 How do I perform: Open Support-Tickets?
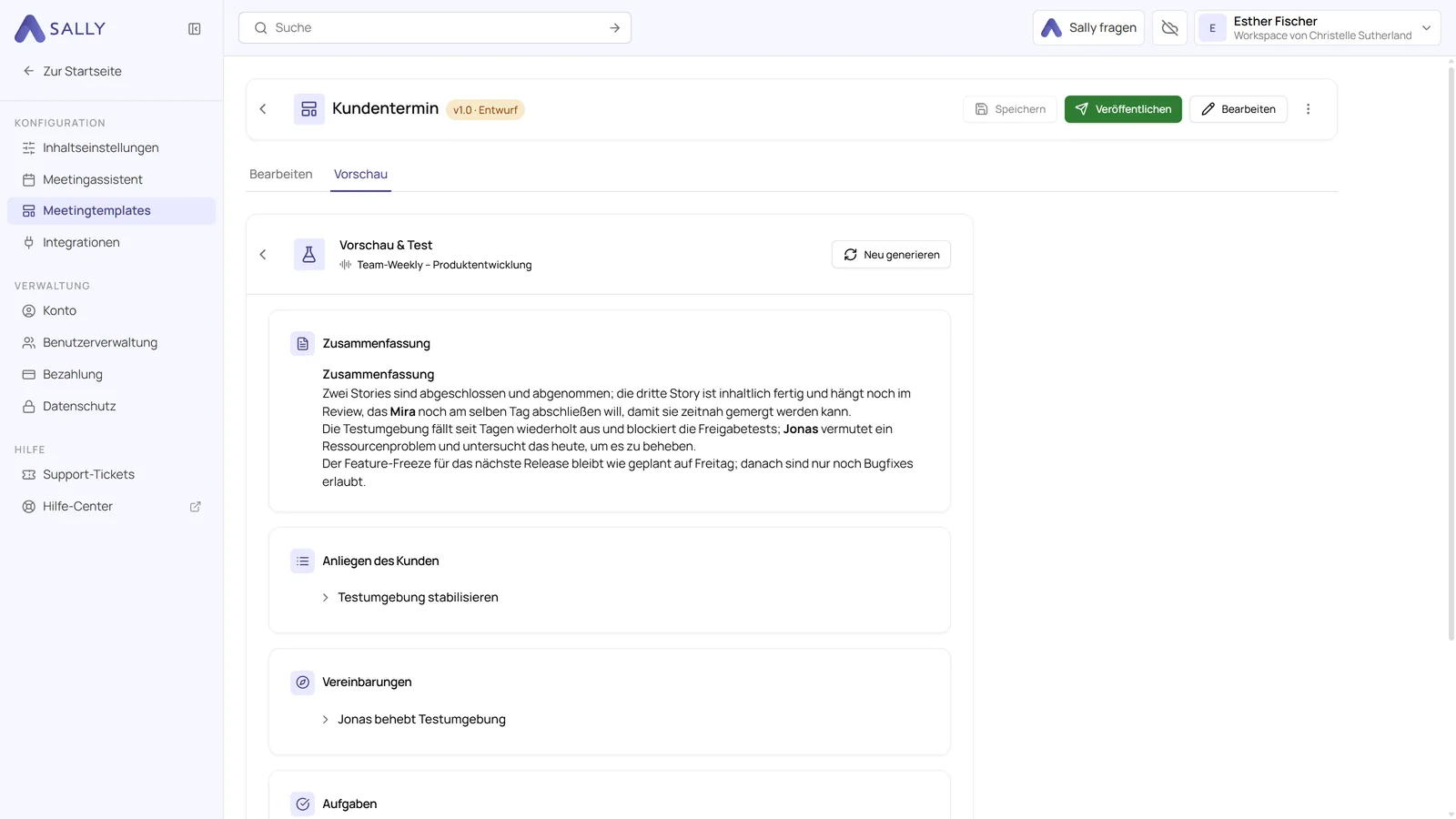coord(111,474)
